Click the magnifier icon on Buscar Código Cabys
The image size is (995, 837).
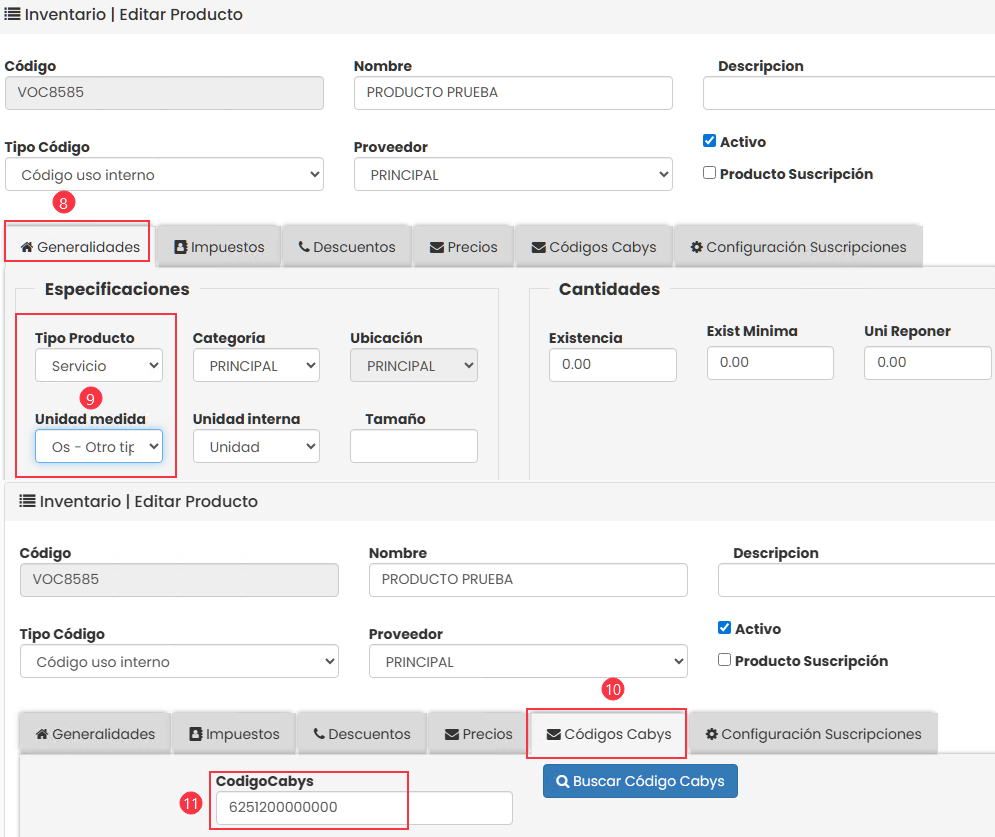(x=562, y=781)
